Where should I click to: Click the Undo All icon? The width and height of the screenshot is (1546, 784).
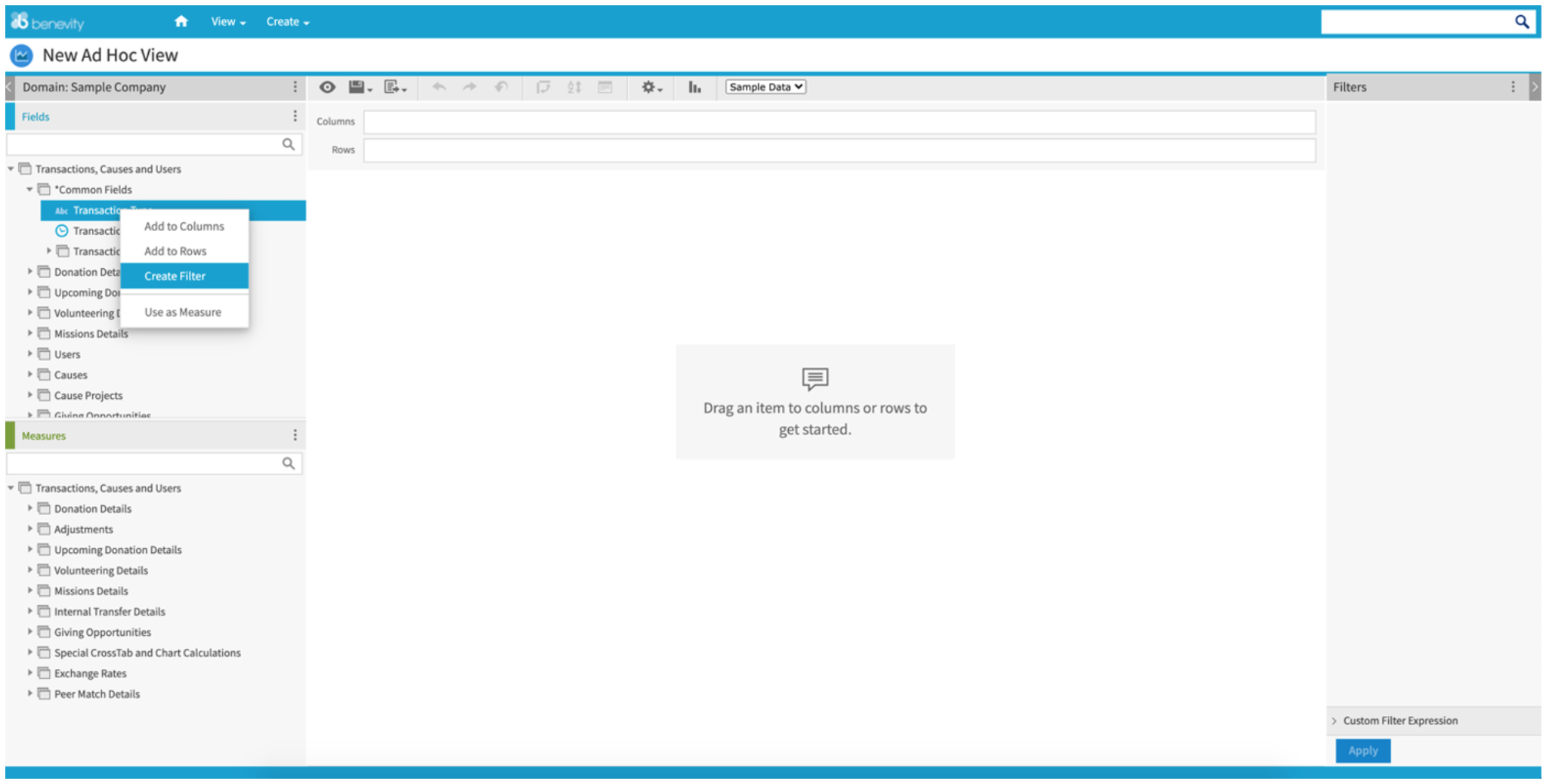click(501, 87)
